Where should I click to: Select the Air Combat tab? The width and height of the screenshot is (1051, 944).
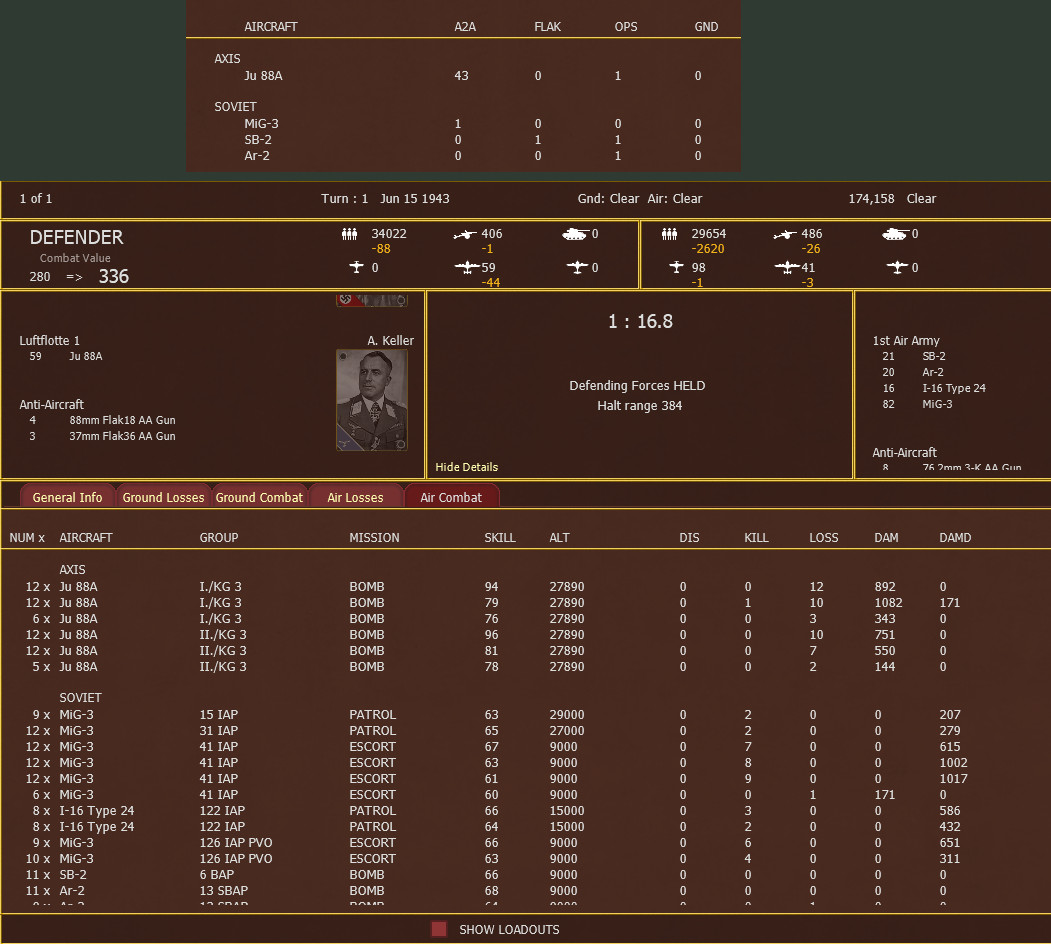click(451, 497)
